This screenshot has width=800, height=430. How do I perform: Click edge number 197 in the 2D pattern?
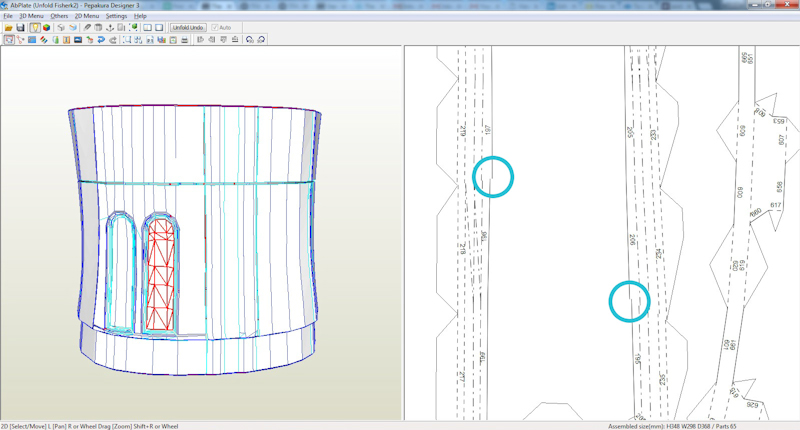(487, 130)
